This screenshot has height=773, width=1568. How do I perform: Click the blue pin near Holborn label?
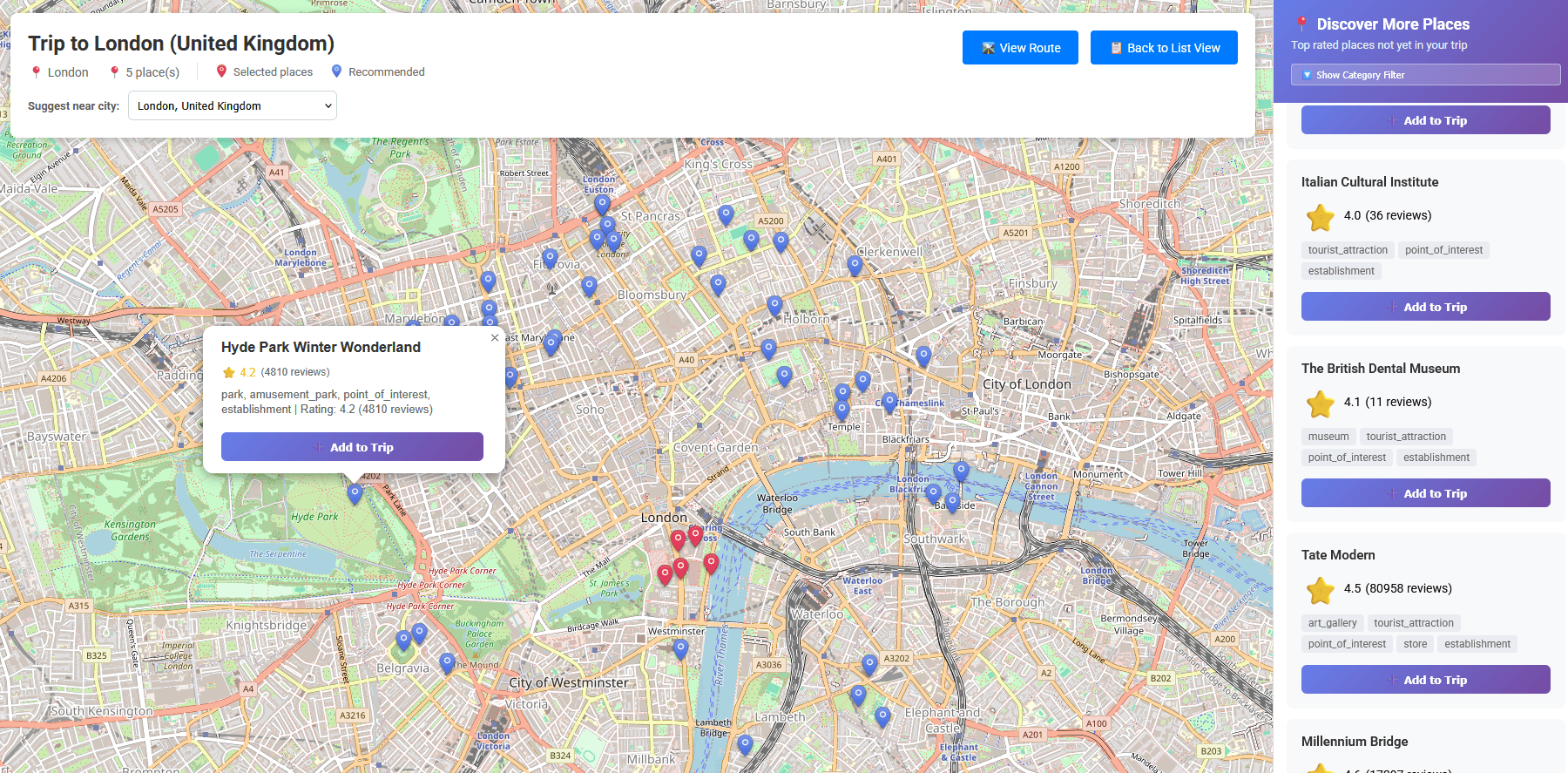[774, 306]
